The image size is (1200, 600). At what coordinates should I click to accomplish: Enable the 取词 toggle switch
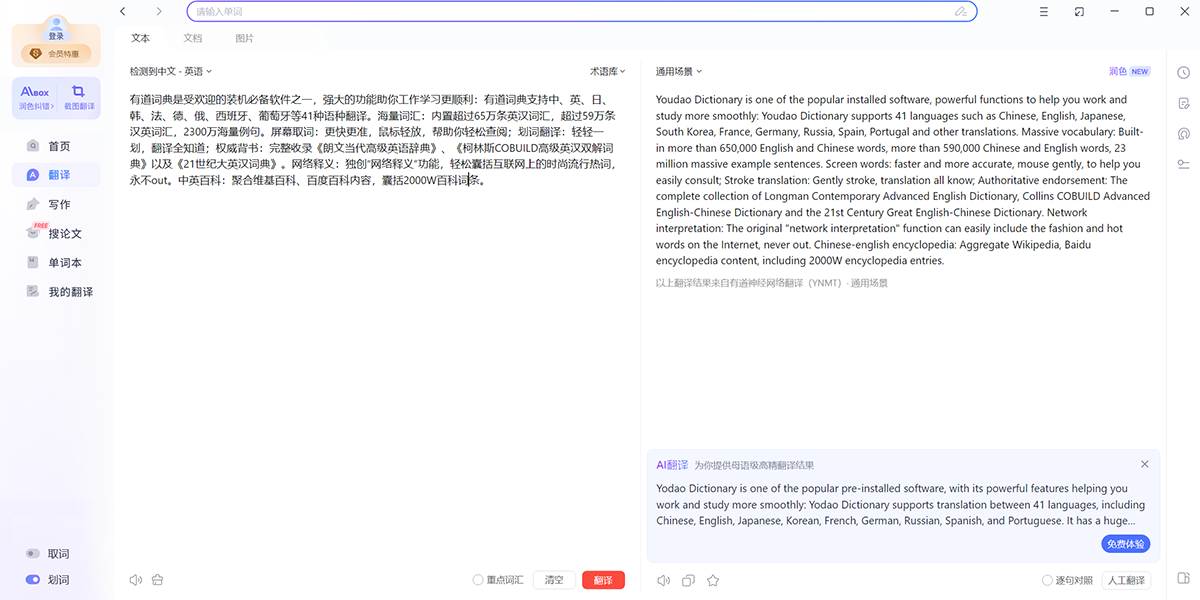click(33, 553)
